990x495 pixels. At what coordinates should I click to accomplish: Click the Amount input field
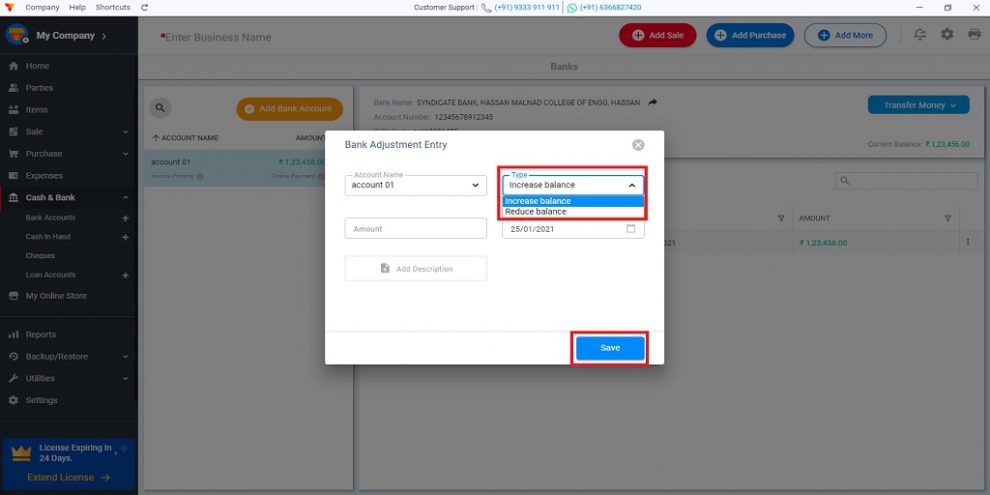415,229
